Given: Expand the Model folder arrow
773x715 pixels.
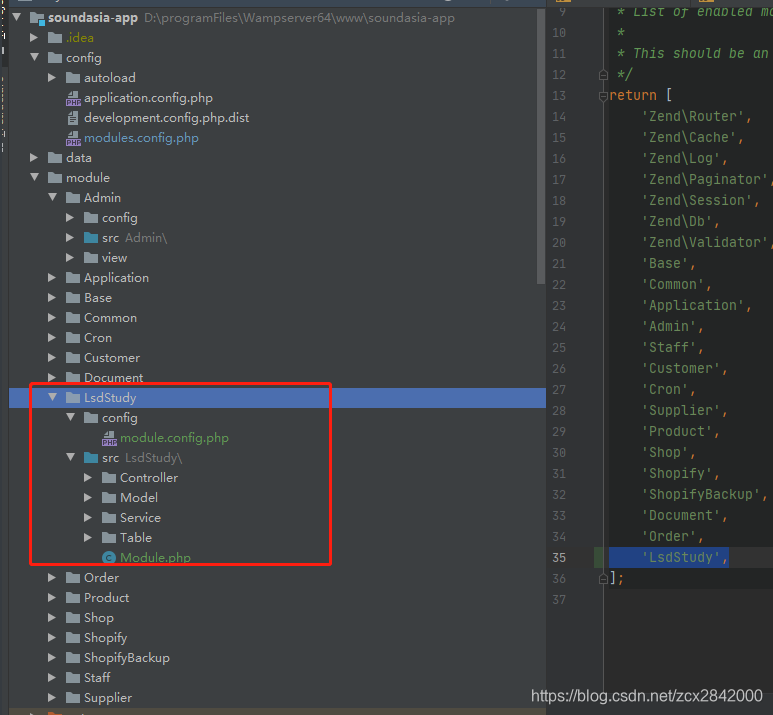Looking at the screenshot, I should click(x=88, y=498).
